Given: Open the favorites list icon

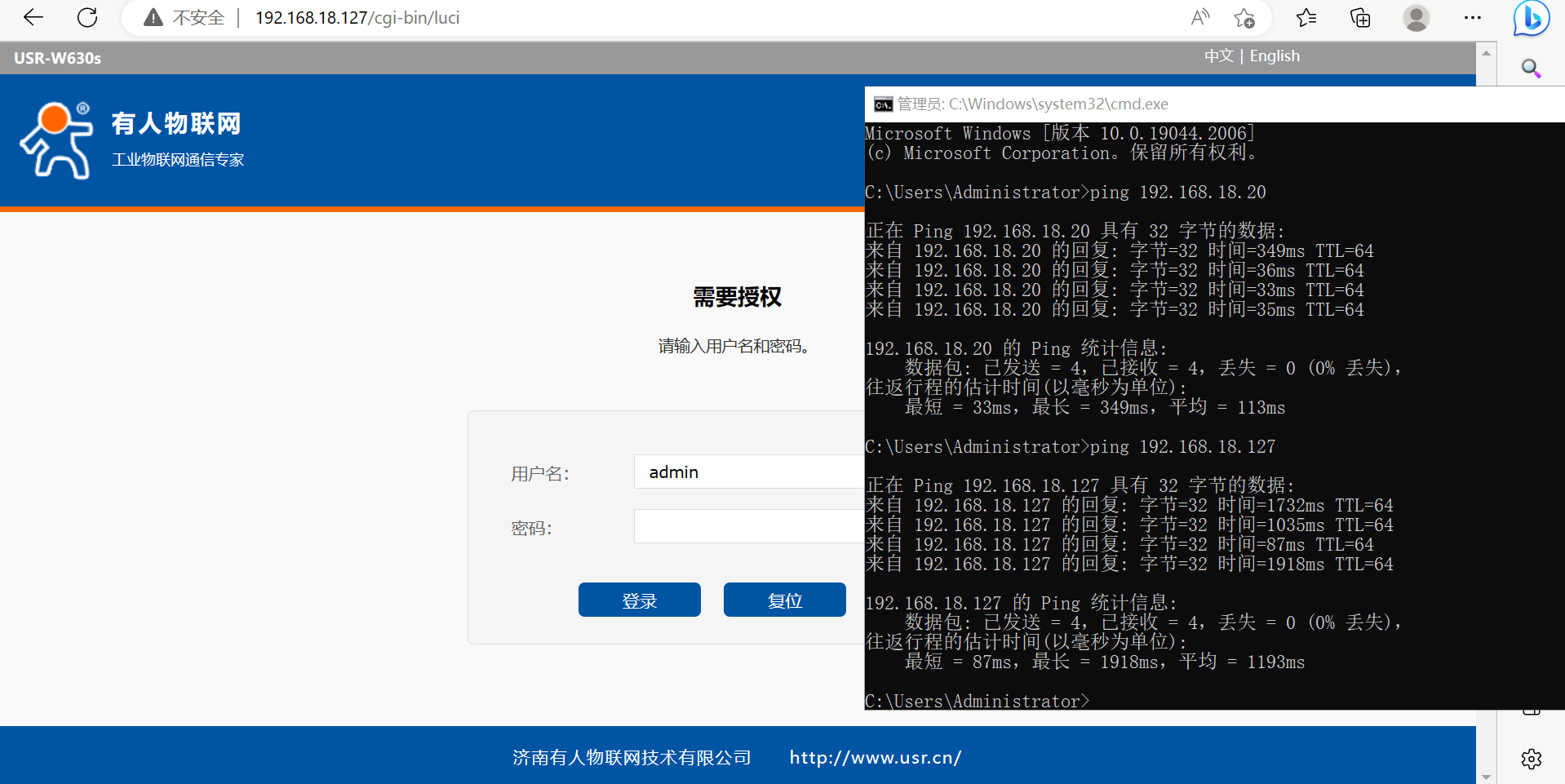Looking at the screenshot, I should click(1306, 18).
